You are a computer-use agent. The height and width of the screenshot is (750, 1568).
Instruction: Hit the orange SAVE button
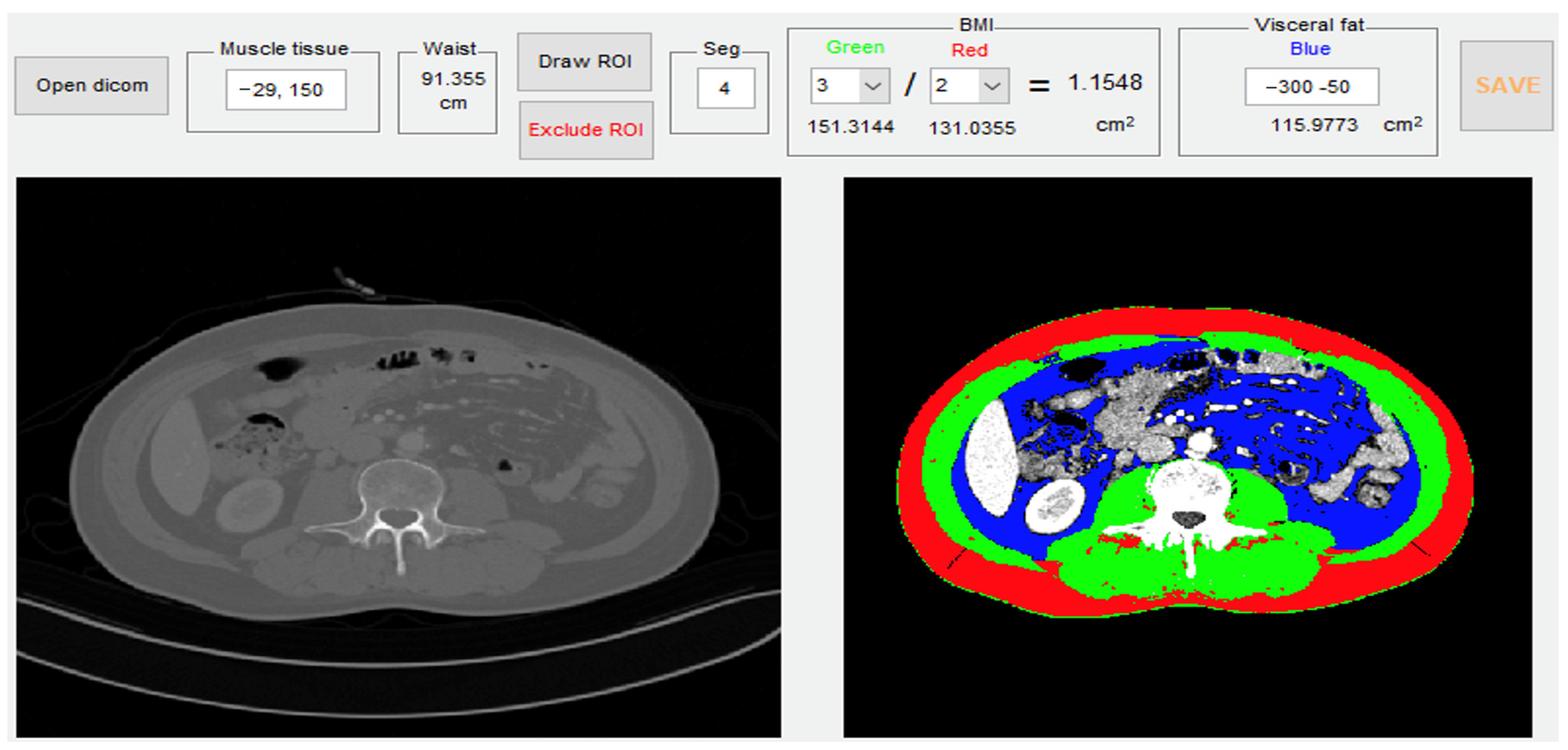coord(1507,85)
